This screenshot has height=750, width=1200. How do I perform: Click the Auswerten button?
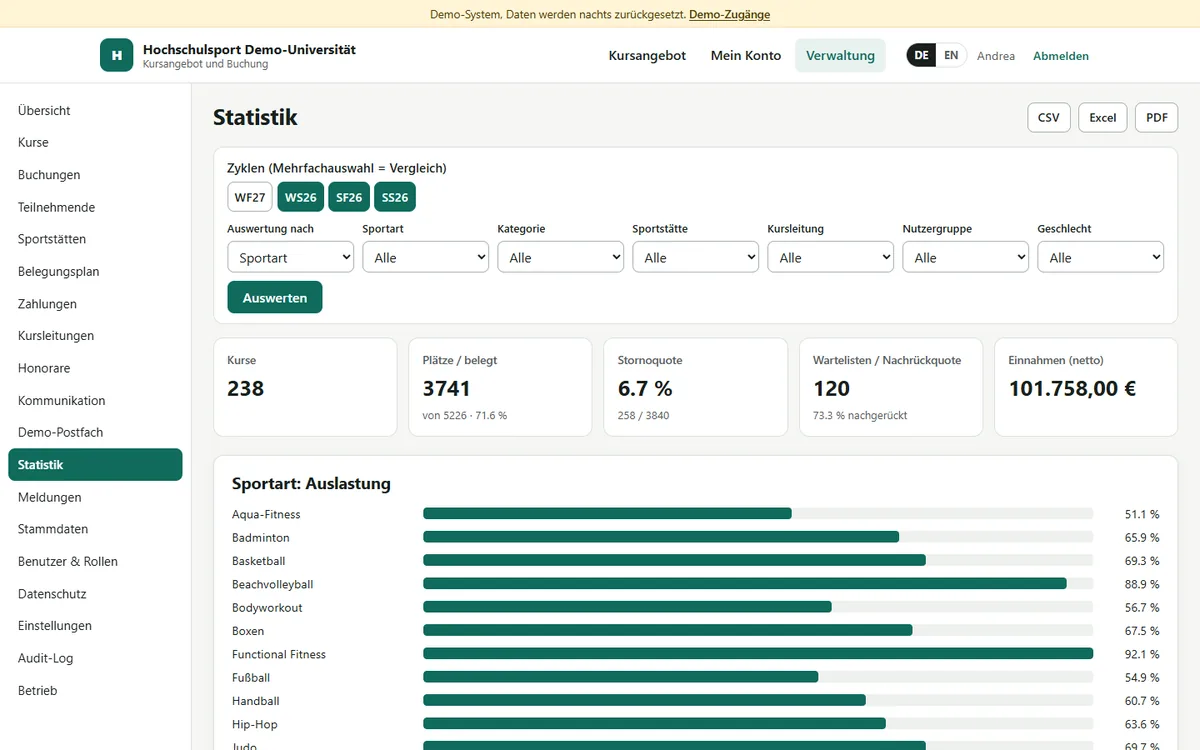[275, 298]
